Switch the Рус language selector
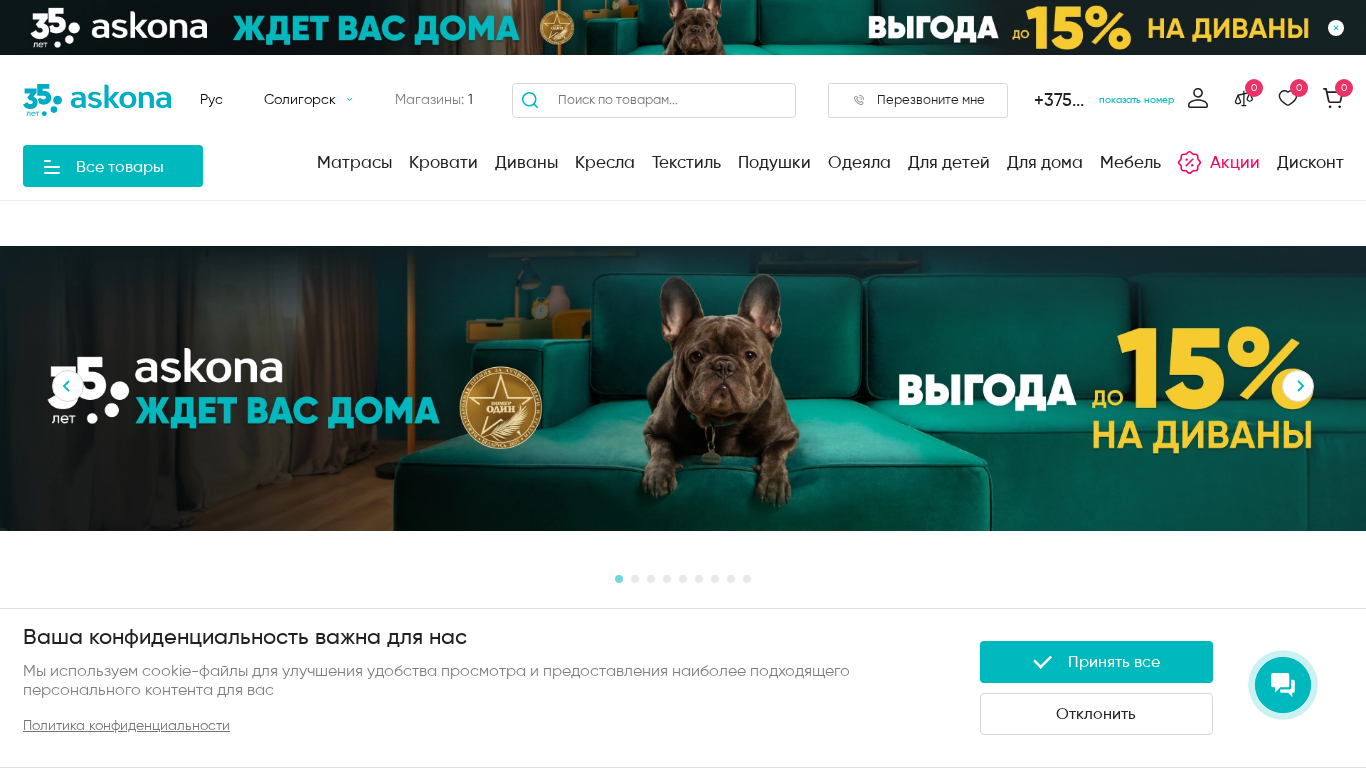 [211, 100]
